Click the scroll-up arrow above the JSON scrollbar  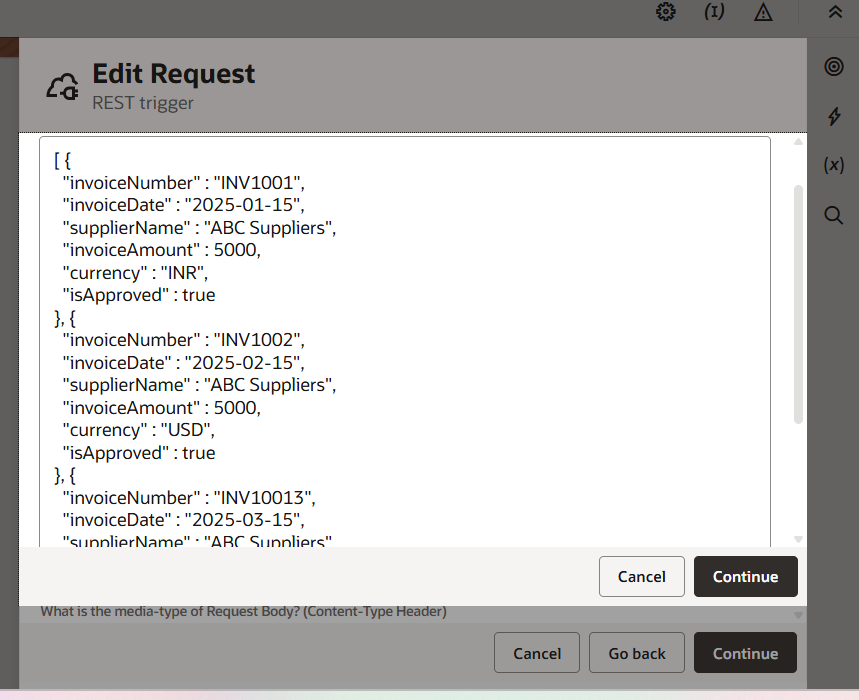tap(798, 142)
